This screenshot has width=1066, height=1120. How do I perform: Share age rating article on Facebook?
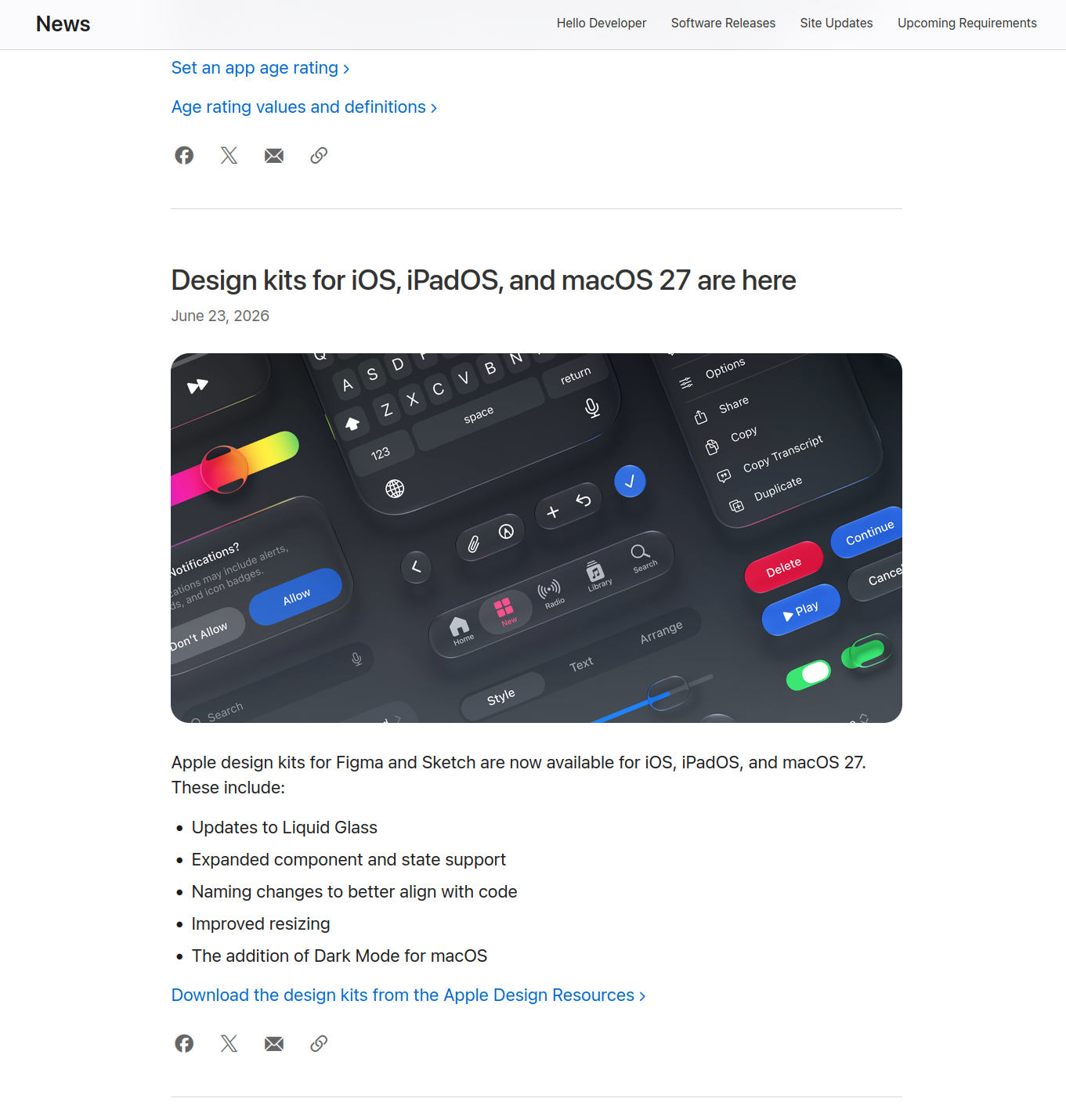pos(184,155)
